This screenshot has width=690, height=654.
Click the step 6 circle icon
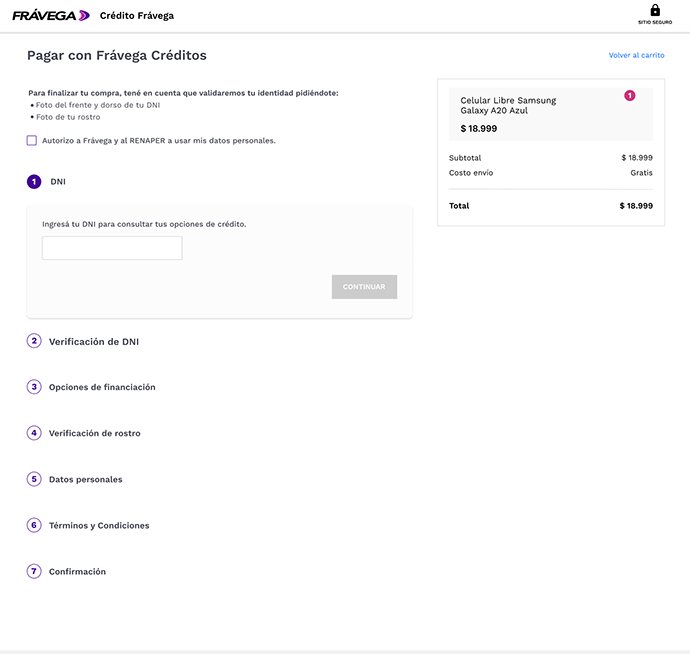click(34, 525)
